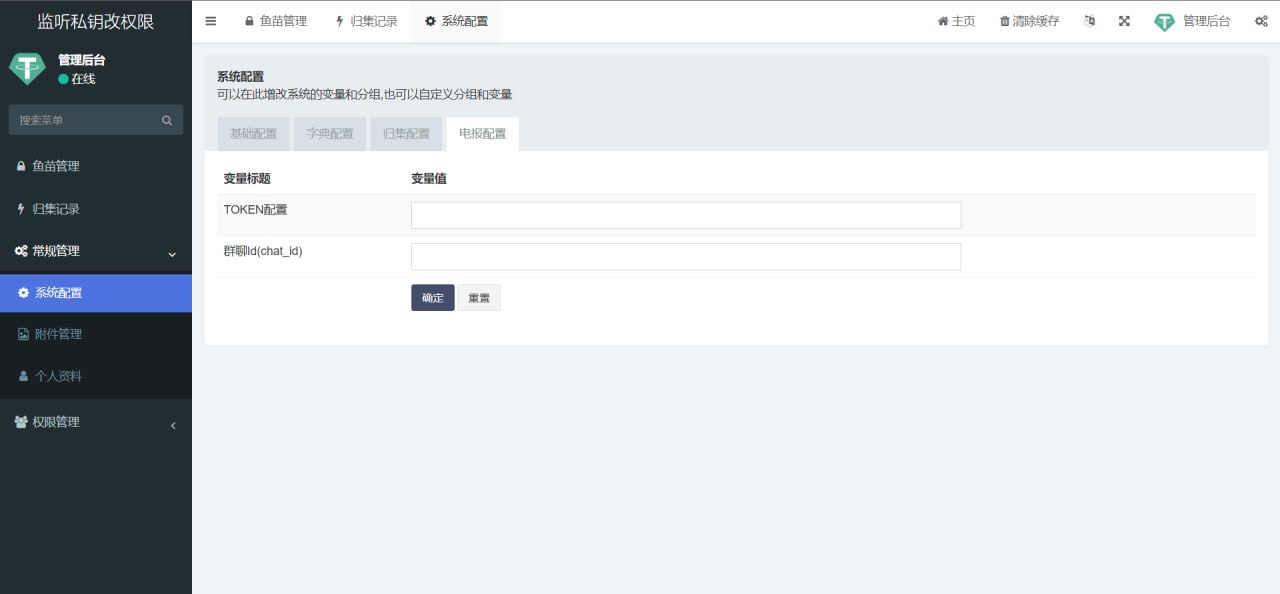Click the 管理后台 username in the sidebar
This screenshot has height=594, width=1280.
81,60
